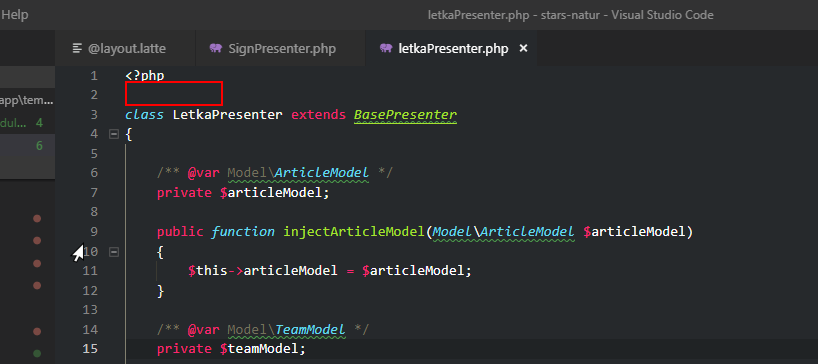Click the 'public' keyword on line 9

click(180, 232)
